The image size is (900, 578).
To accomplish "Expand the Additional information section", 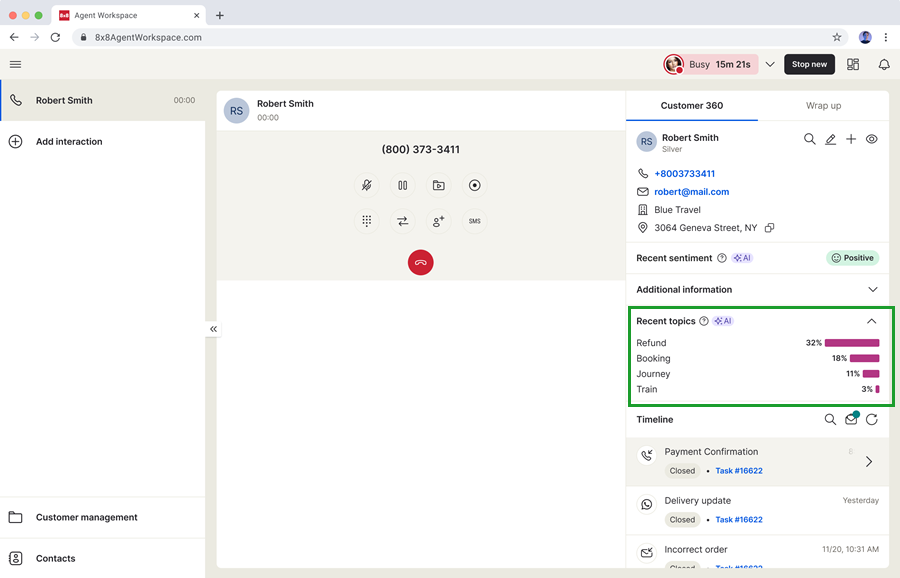I will coord(872,290).
